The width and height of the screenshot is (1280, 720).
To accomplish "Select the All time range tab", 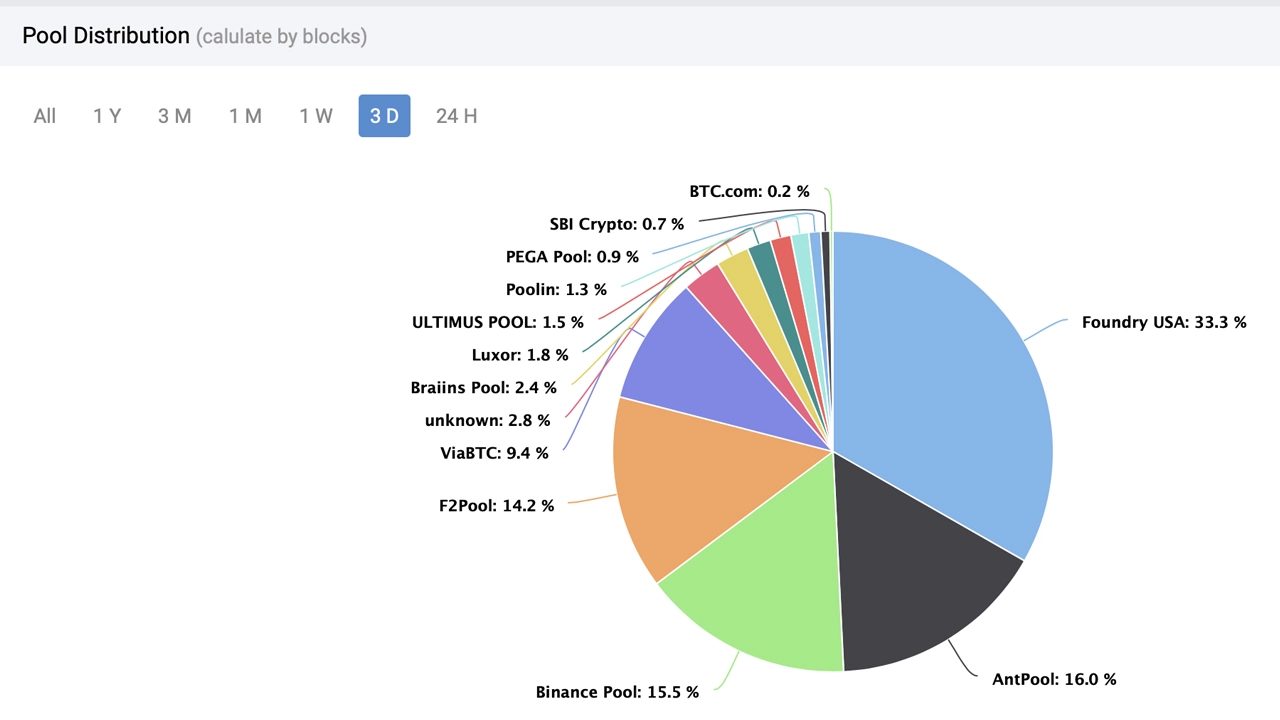I will coord(44,116).
